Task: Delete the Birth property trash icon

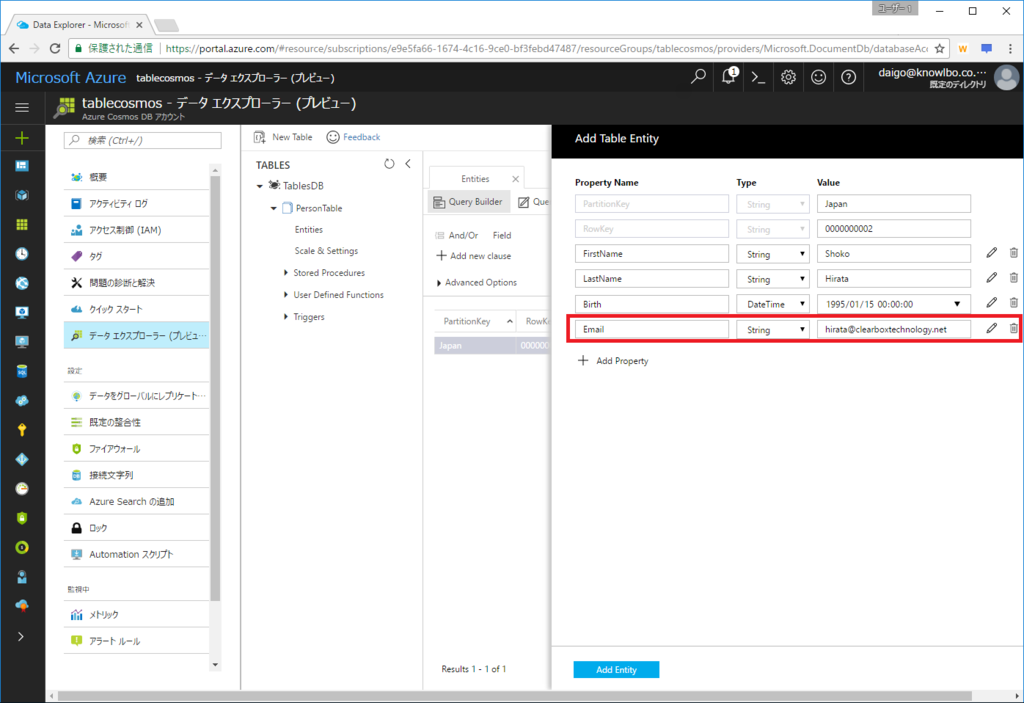Action: [1014, 302]
